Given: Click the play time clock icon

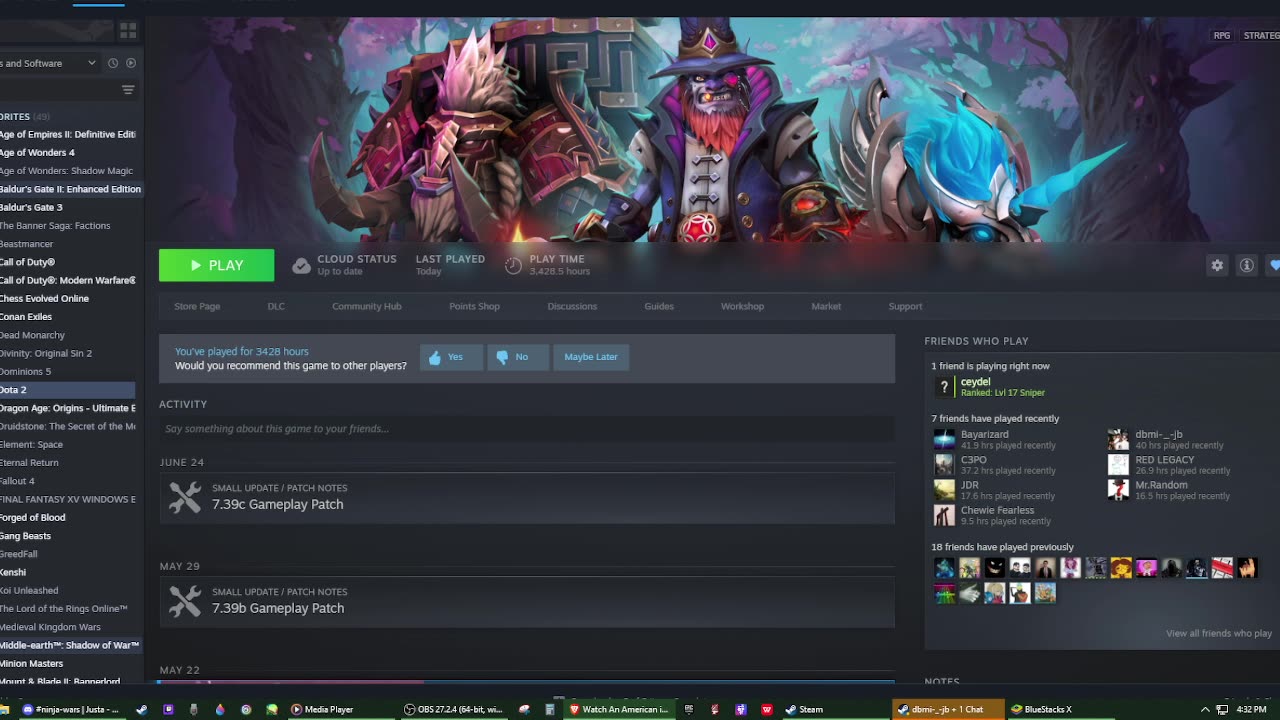Looking at the screenshot, I should coord(513,265).
